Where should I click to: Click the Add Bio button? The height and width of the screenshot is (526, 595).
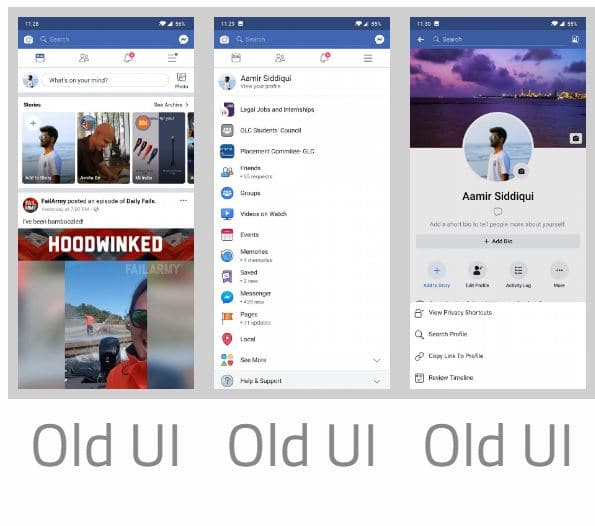coord(498,241)
